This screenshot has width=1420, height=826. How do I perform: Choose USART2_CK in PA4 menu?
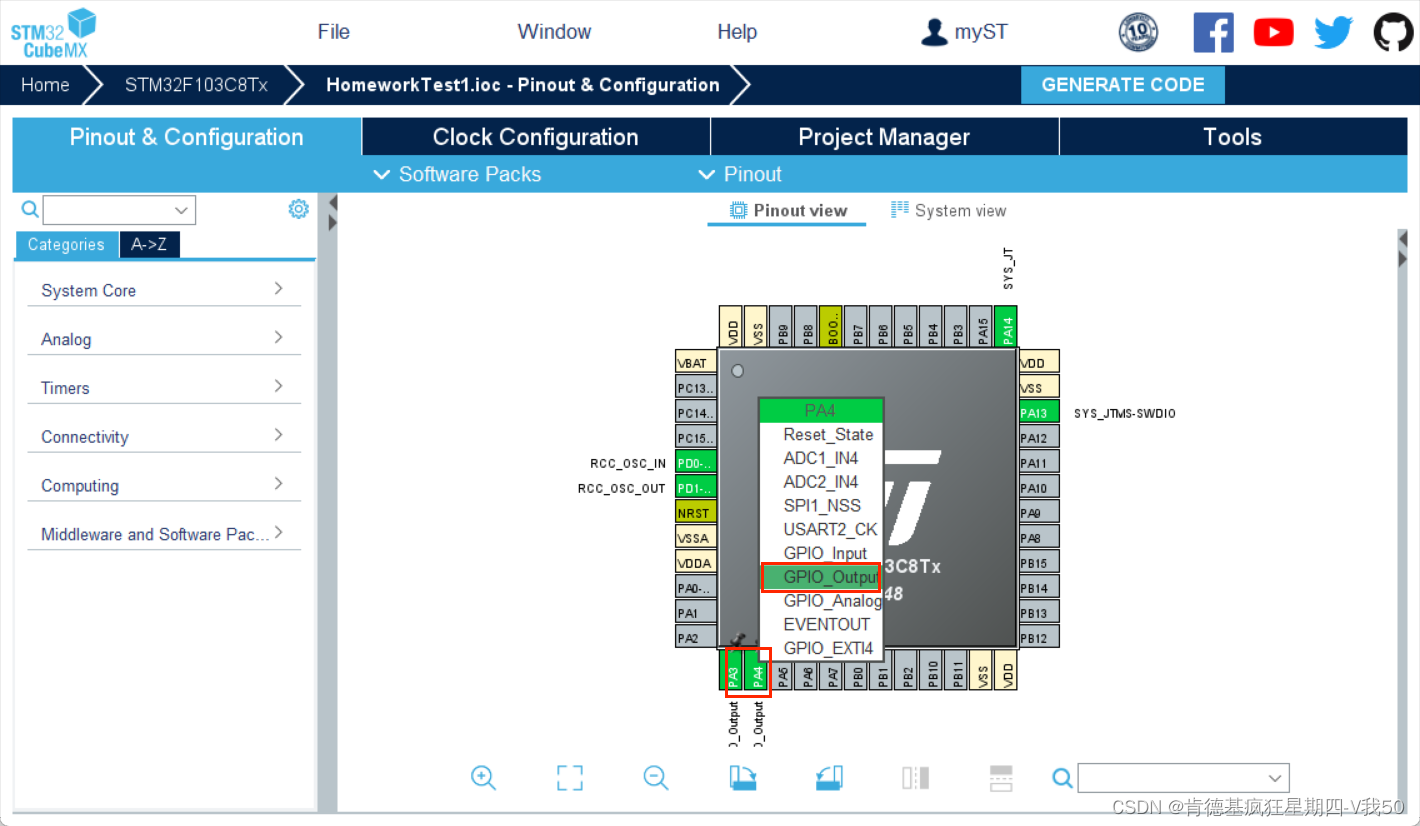click(x=821, y=529)
